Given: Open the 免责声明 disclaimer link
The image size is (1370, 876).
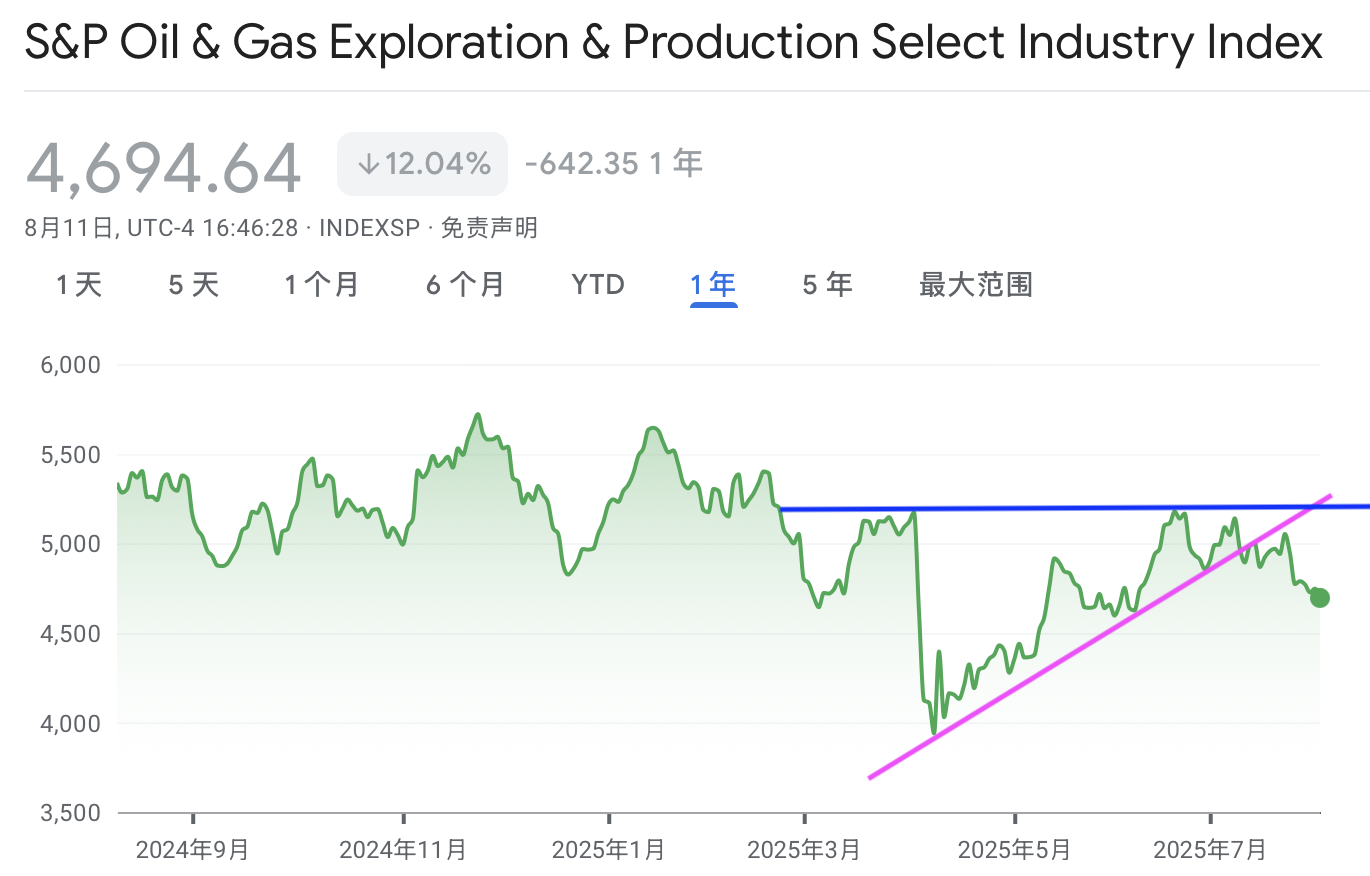Looking at the screenshot, I should coord(489,229).
